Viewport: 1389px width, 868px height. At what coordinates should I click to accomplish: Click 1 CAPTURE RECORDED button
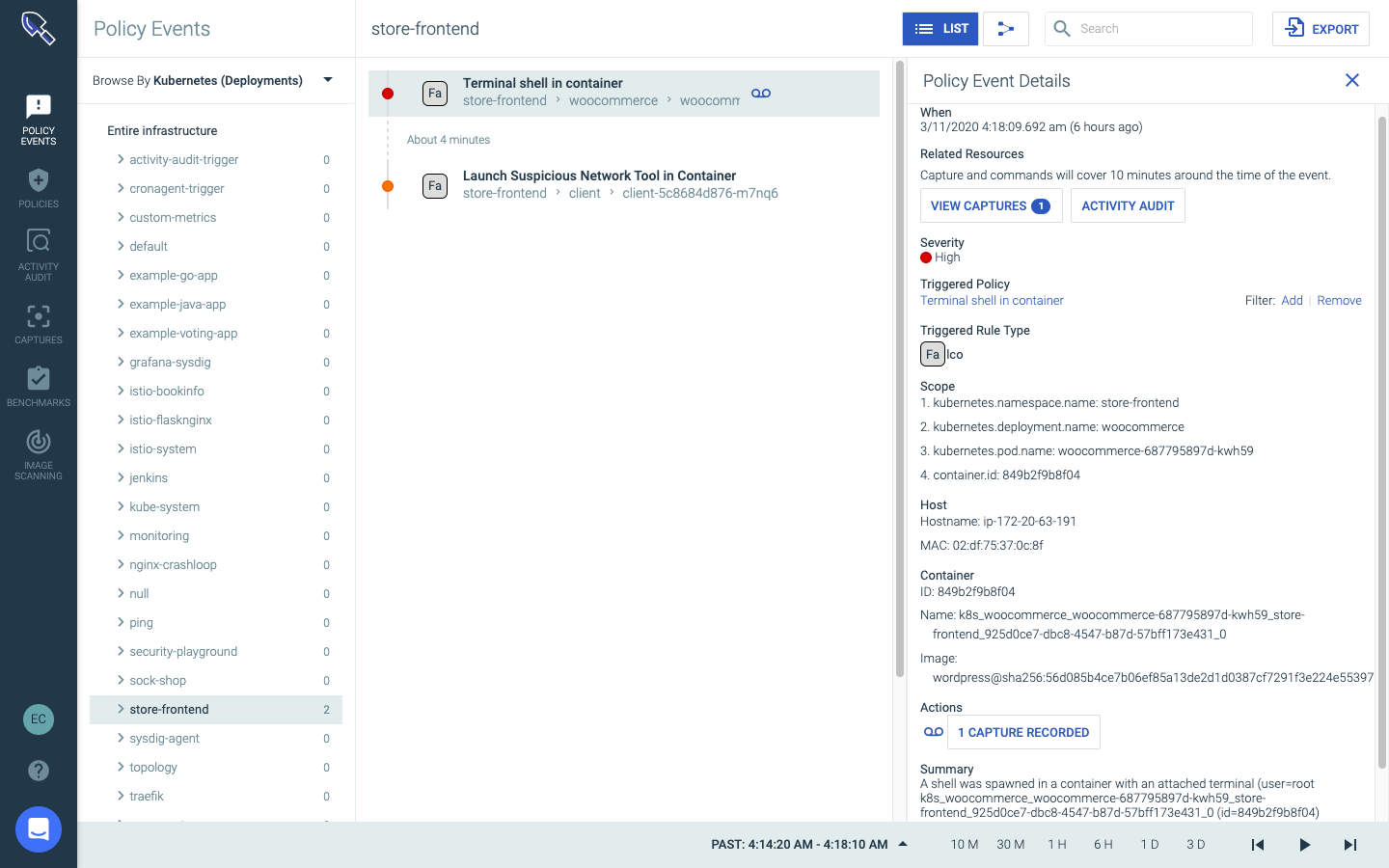[1023, 732]
